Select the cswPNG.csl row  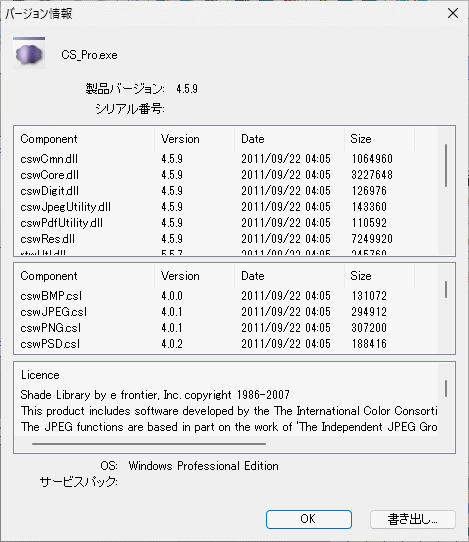[226, 328]
